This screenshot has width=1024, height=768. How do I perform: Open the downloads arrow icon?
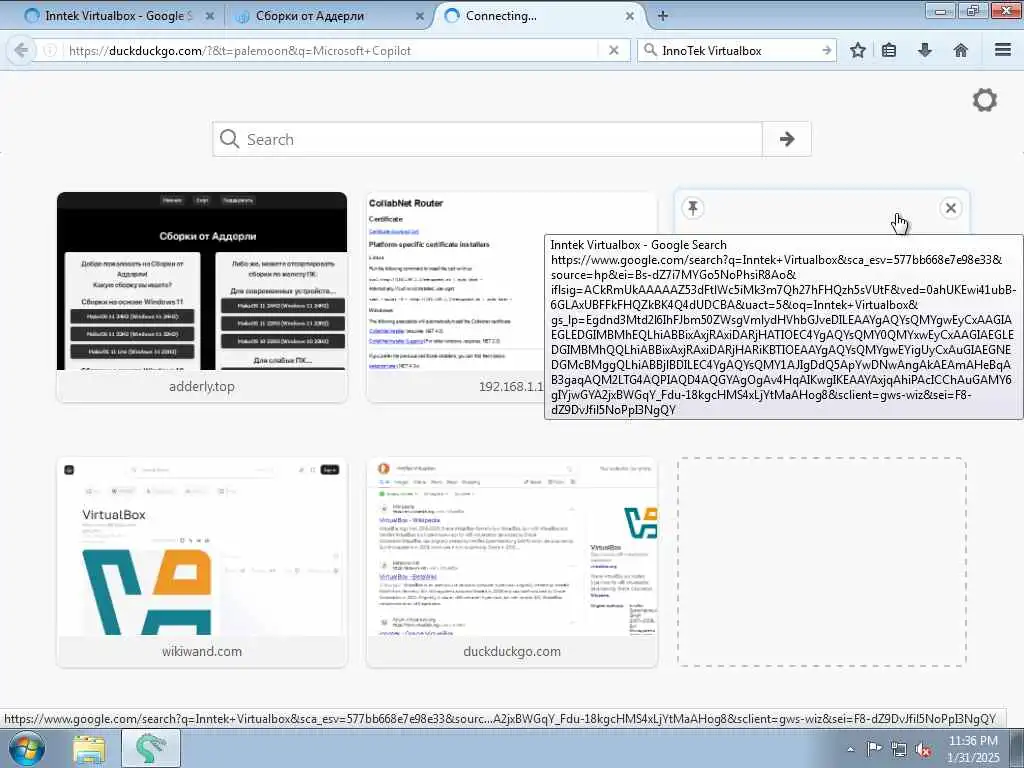tap(925, 50)
